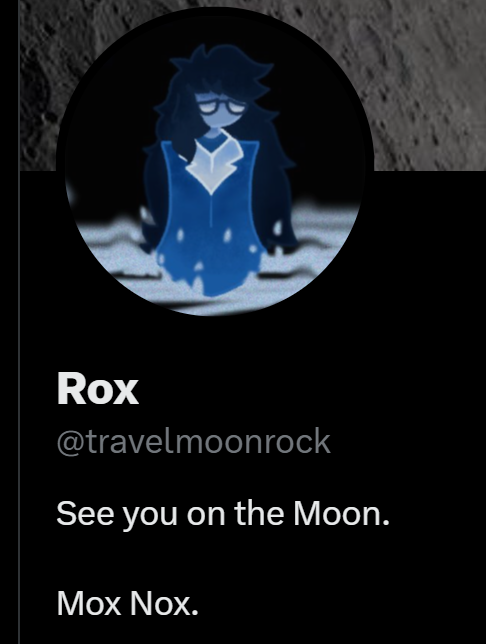The image size is (486, 644).
Task: Click the character's glasses in the avatar
Action: [x=224, y=108]
